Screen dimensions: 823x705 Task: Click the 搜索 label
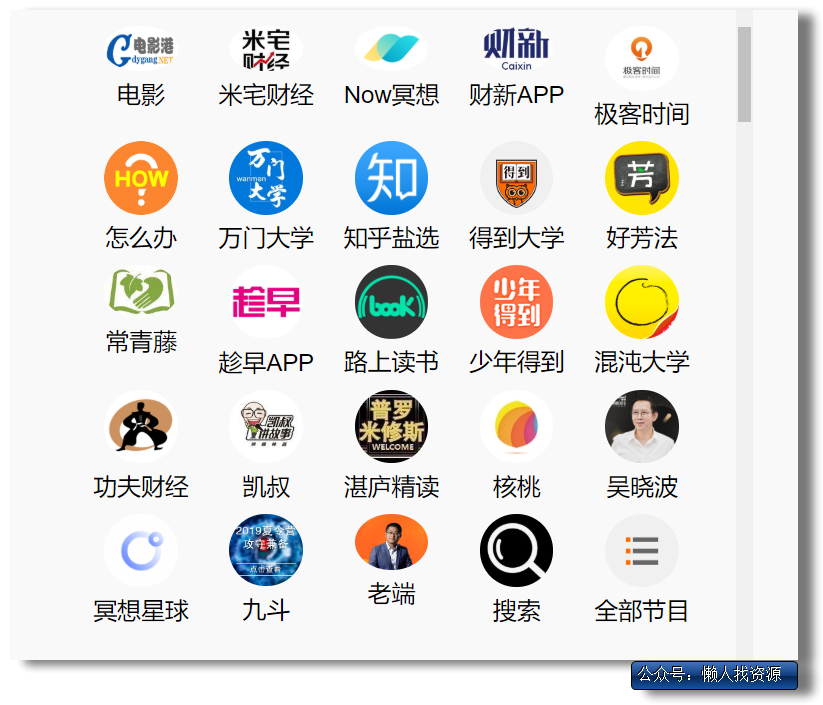516,611
